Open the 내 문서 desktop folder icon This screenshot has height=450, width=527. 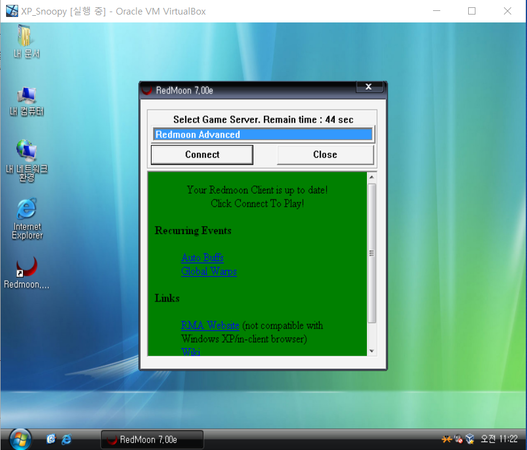26,41
